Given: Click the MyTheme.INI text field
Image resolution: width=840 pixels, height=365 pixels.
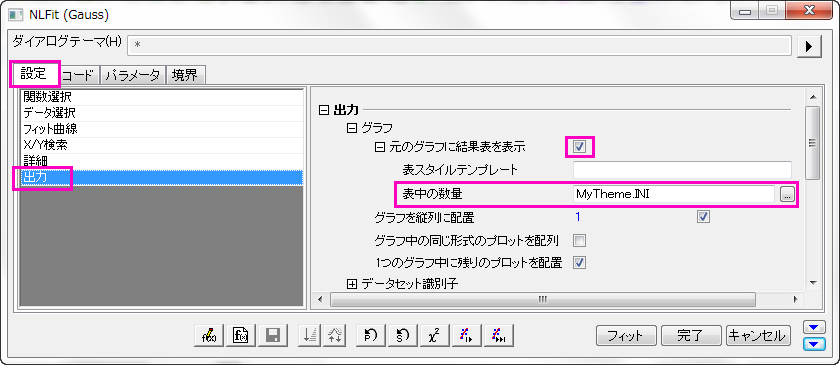Looking at the screenshot, I should [x=674, y=195].
